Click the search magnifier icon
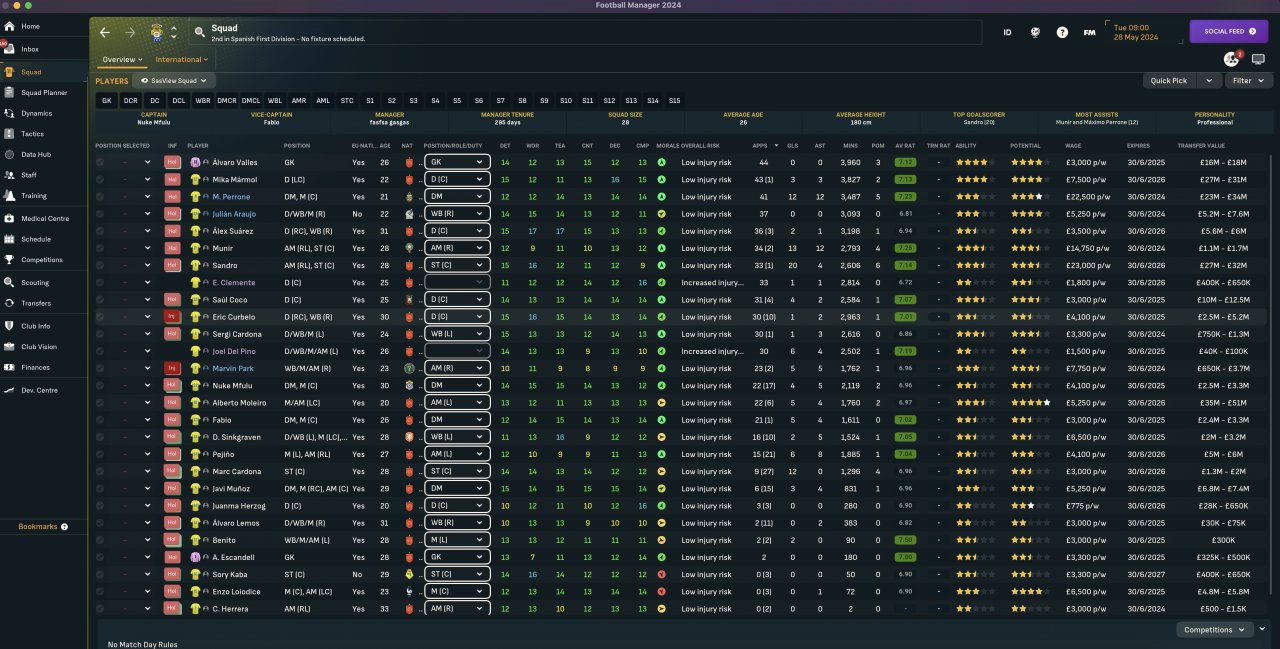 click(200, 33)
